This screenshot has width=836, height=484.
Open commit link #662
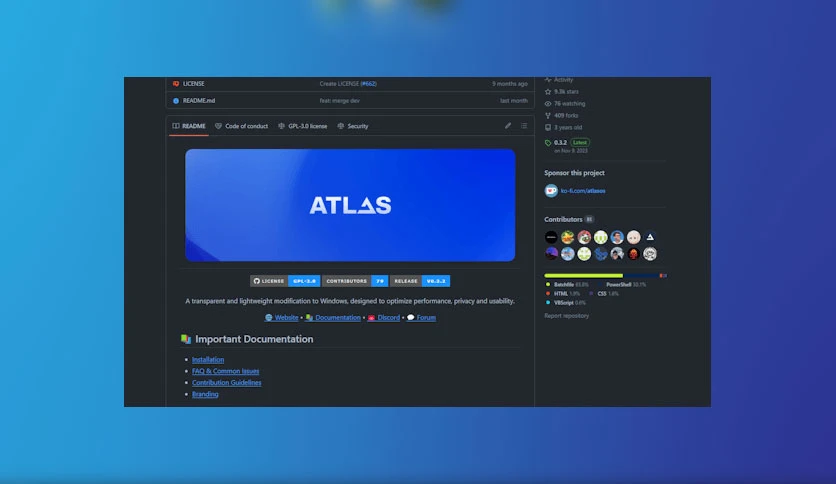point(368,84)
